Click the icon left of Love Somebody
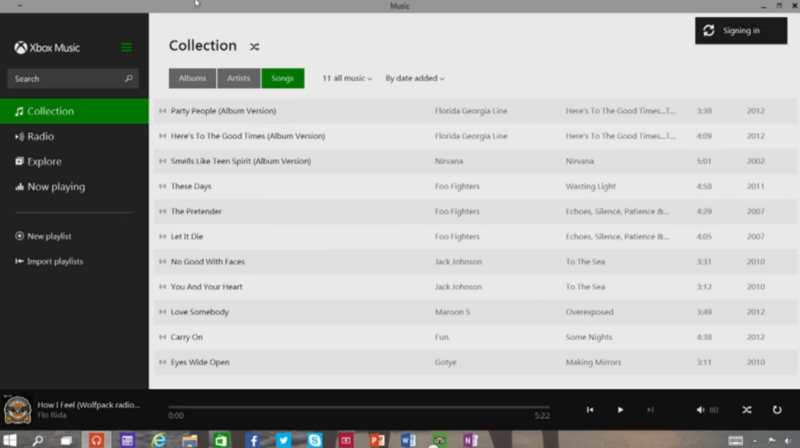Image resolution: width=800 pixels, height=448 pixels. click(x=162, y=312)
